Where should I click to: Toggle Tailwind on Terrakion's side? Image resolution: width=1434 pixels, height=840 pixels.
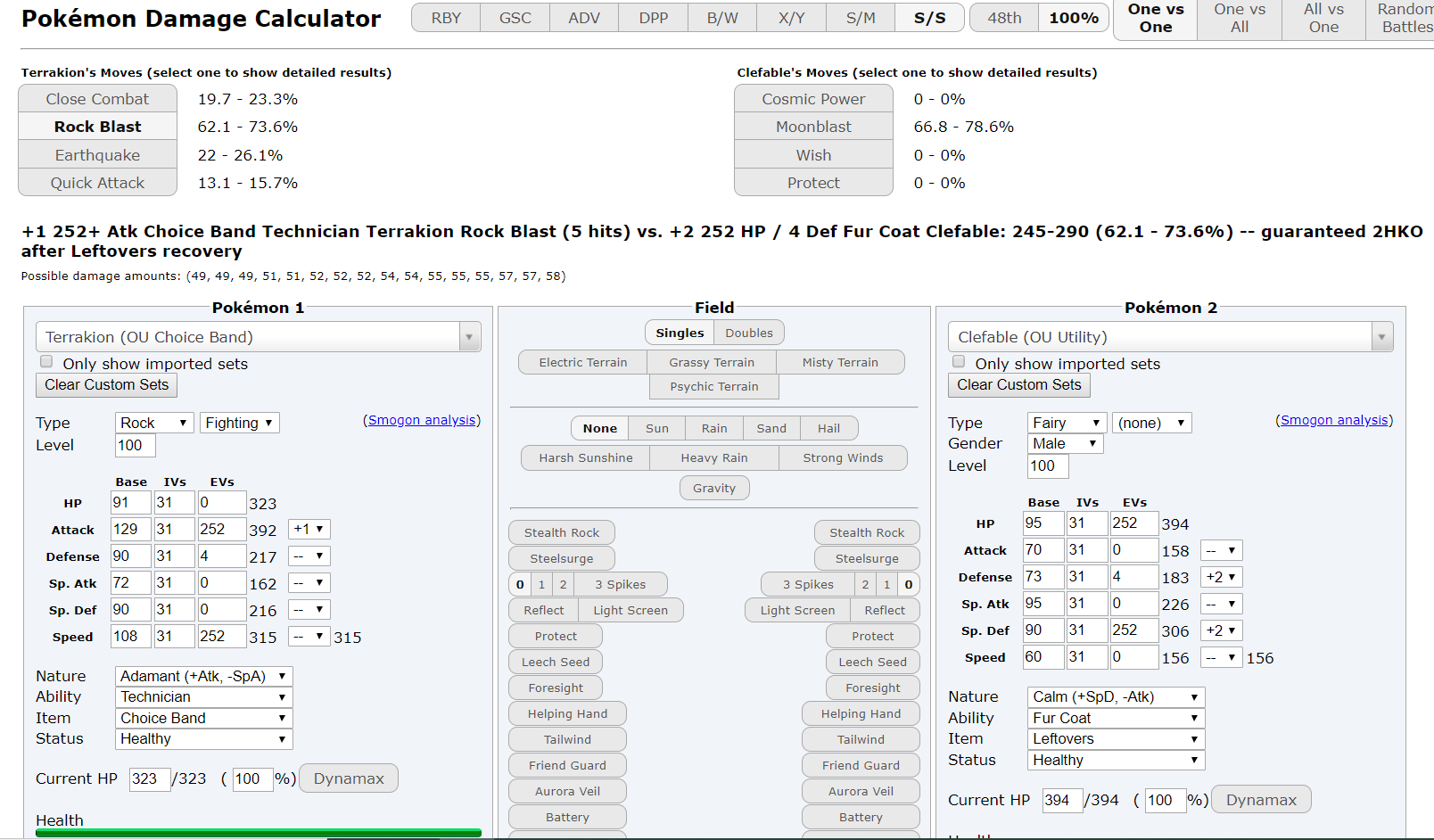567,739
